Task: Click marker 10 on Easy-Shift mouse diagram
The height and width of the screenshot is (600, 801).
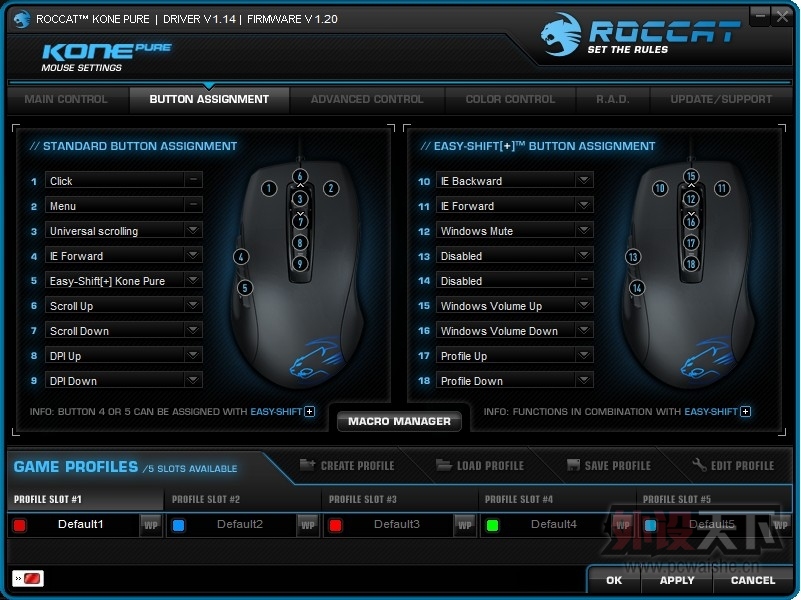Action: [x=660, y=188]
